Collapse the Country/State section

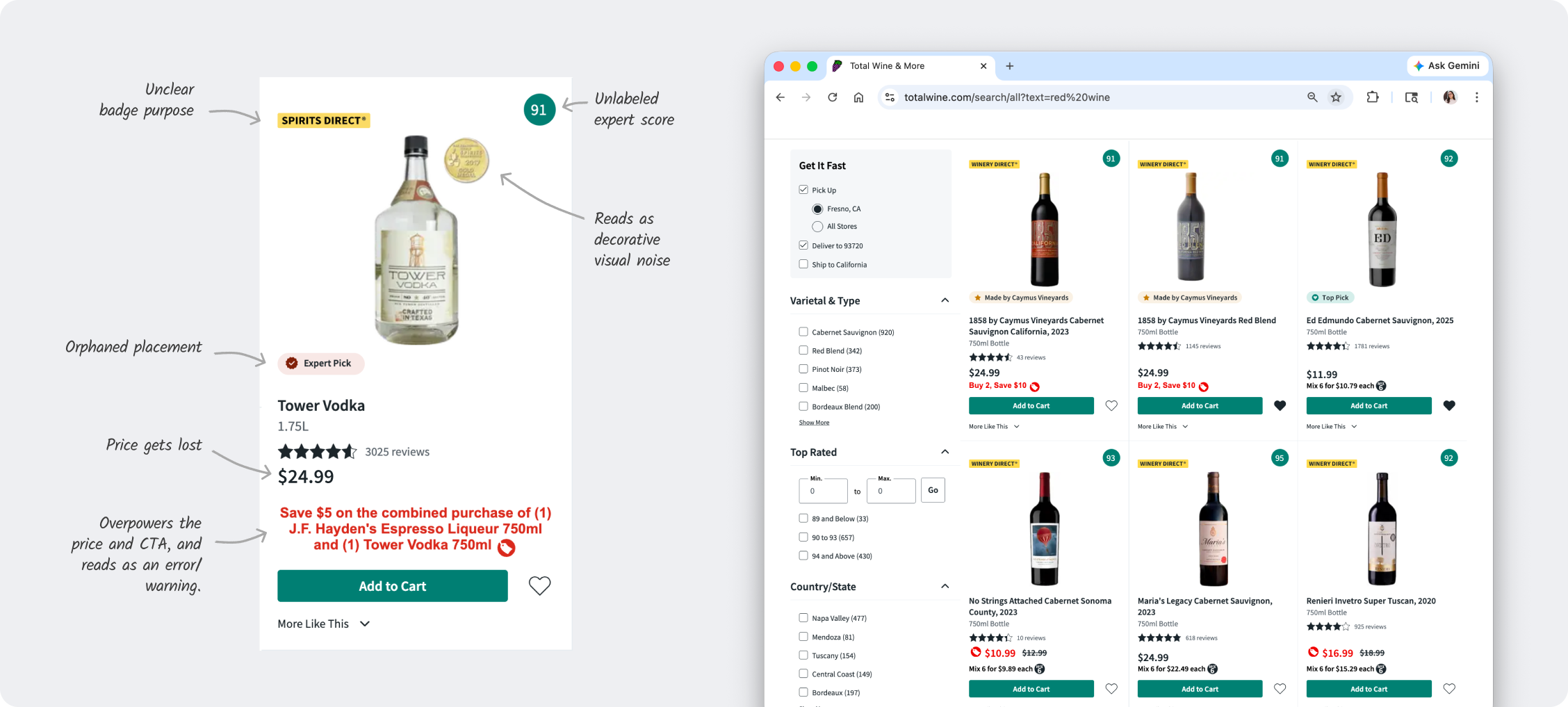pos(945,586)
